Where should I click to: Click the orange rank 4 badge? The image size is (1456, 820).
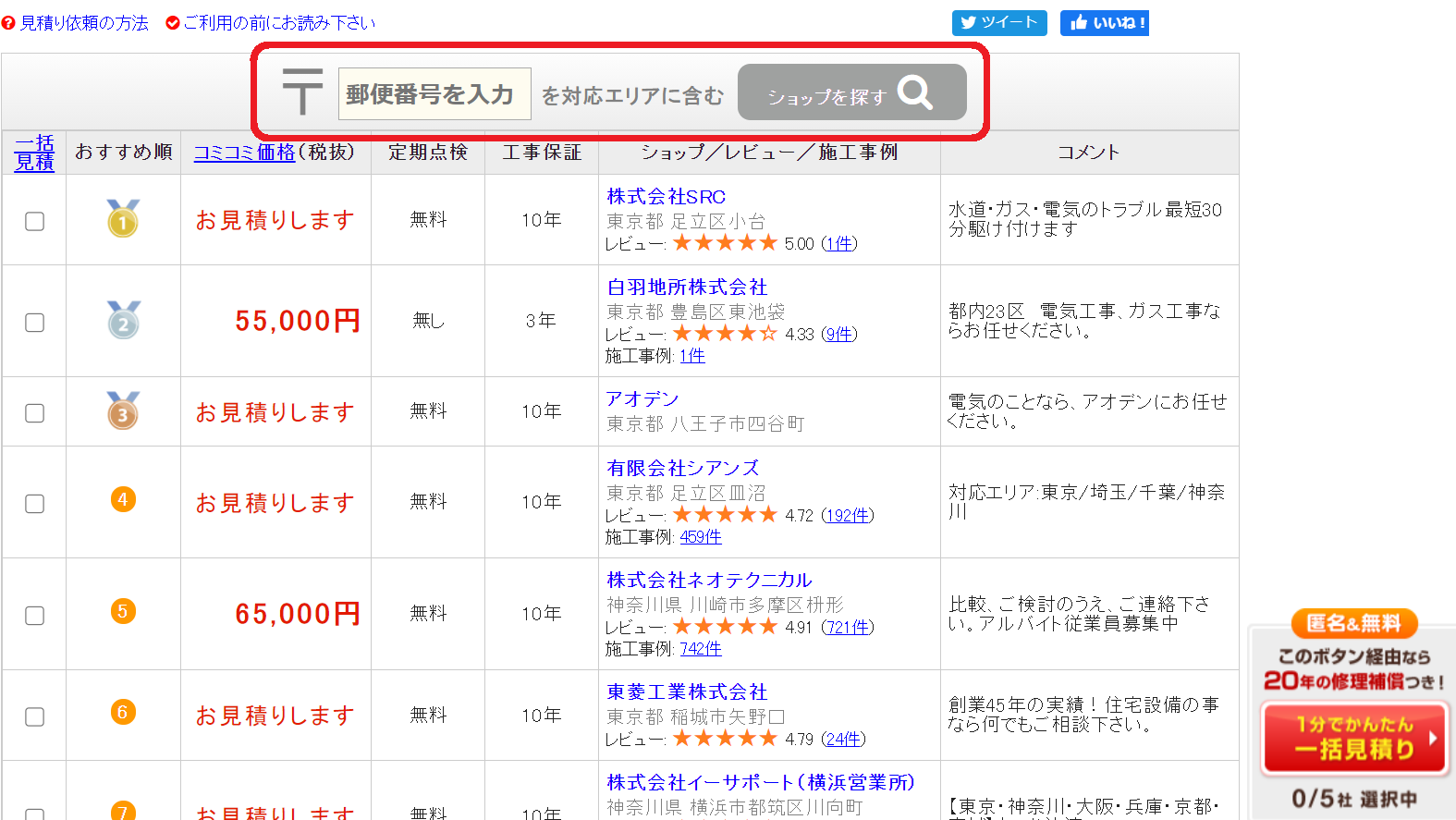coord(123,500)
